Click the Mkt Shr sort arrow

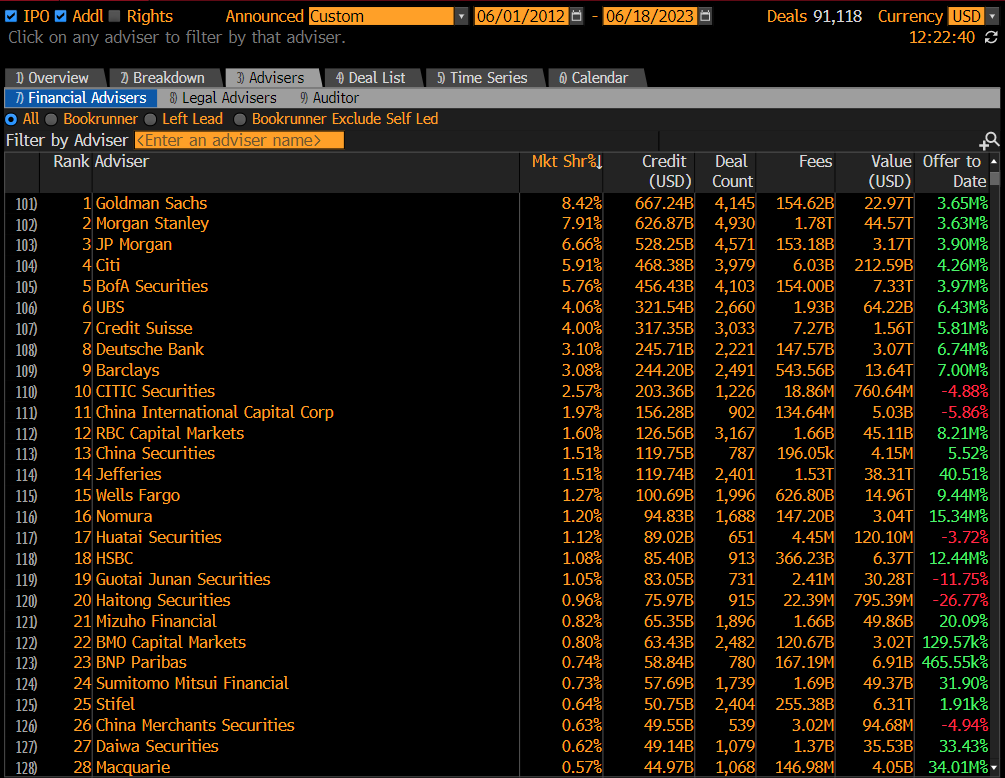click(599, 162)
